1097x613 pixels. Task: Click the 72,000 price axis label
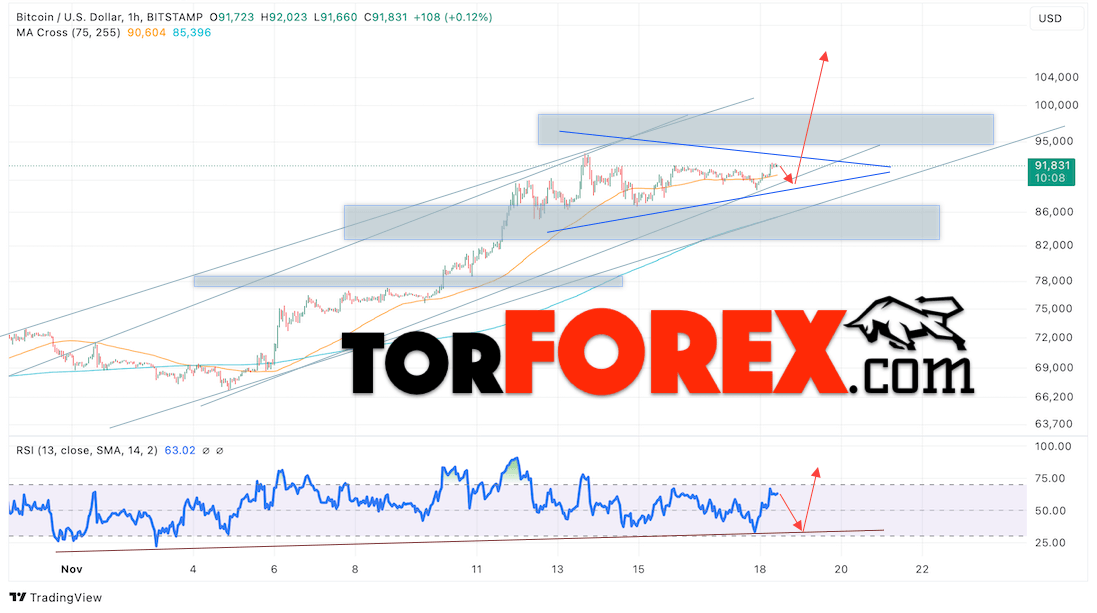[x=1054, y=337]
